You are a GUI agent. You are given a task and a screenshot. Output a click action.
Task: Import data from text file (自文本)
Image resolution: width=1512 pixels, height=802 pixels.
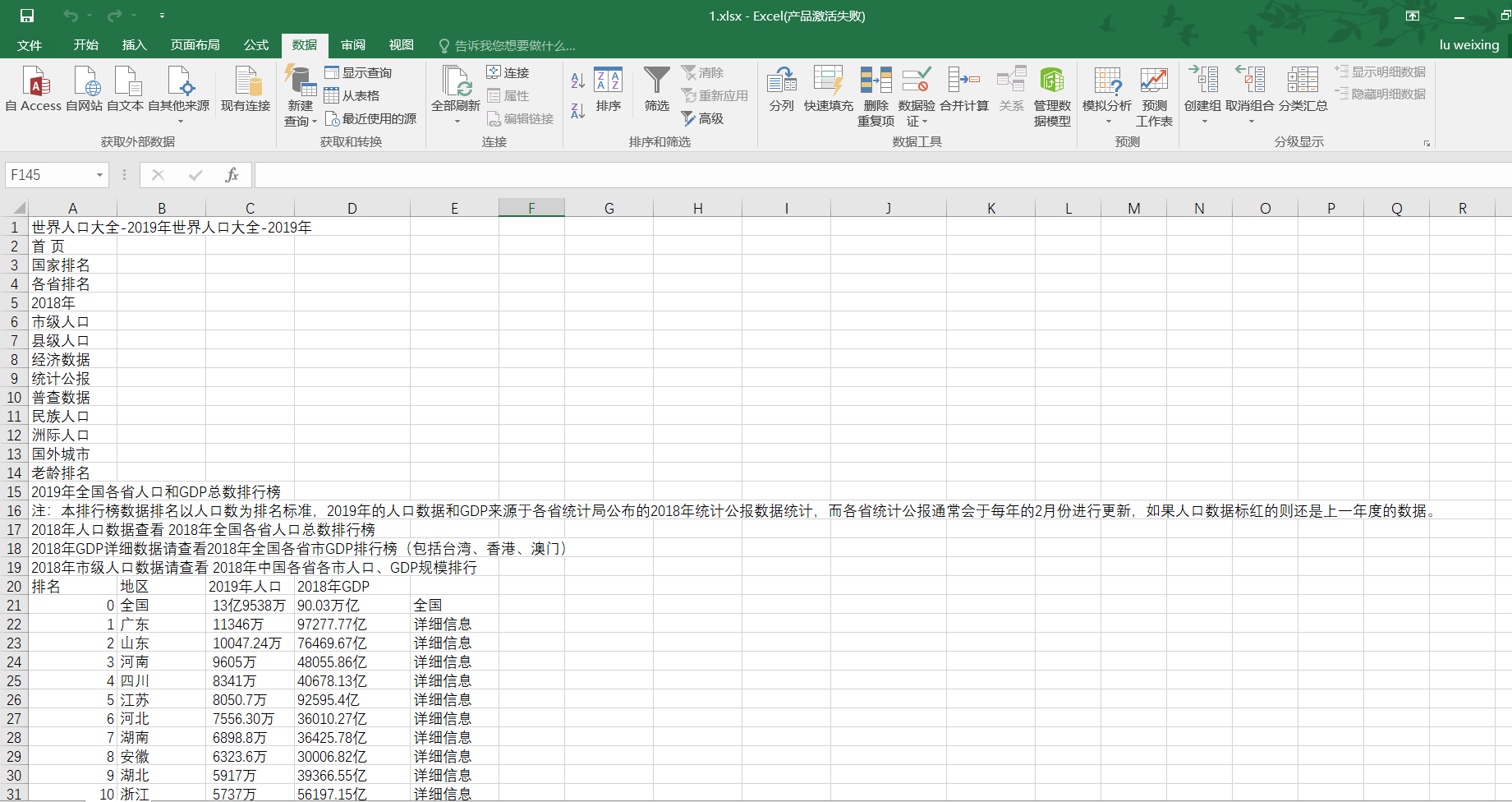(x=126, y=89)
